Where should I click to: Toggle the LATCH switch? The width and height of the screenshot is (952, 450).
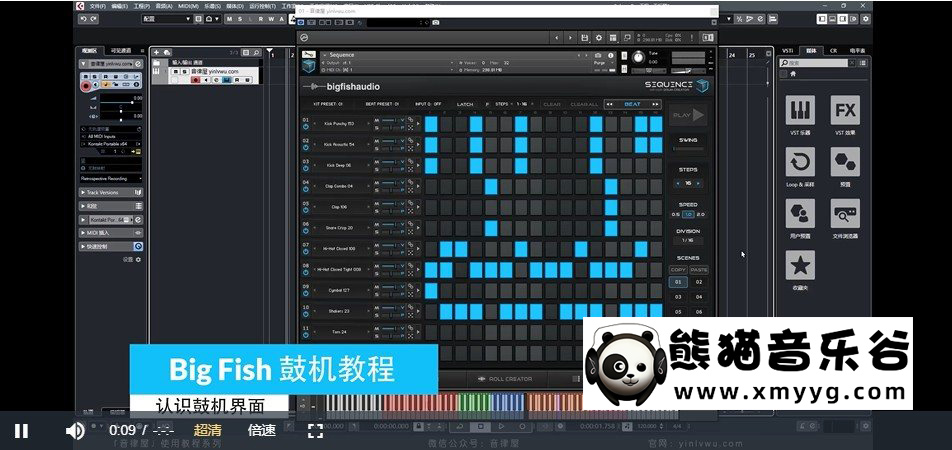click(x=465, y=104)
